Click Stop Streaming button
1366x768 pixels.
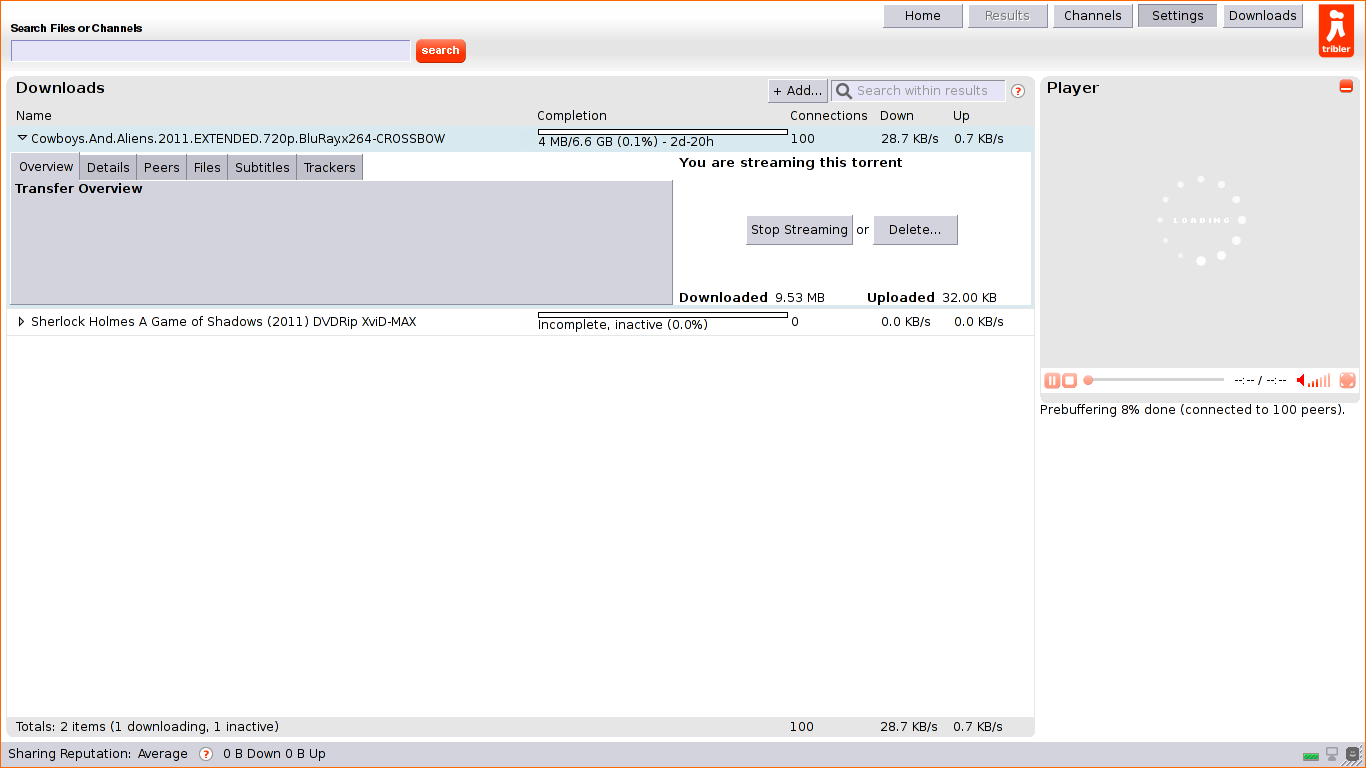tap(799, 230)
